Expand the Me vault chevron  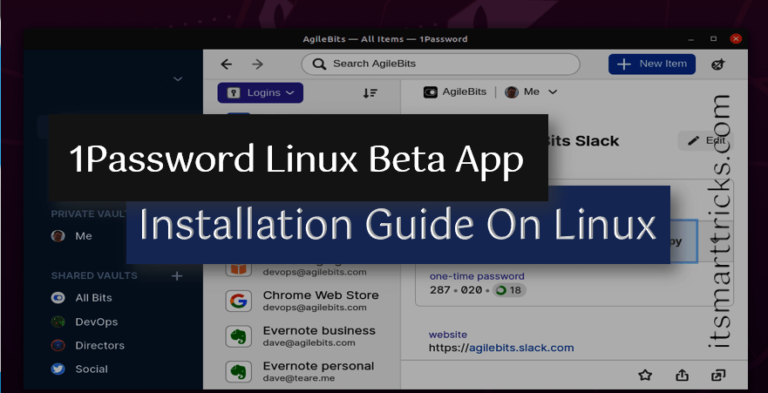(552, 92)
